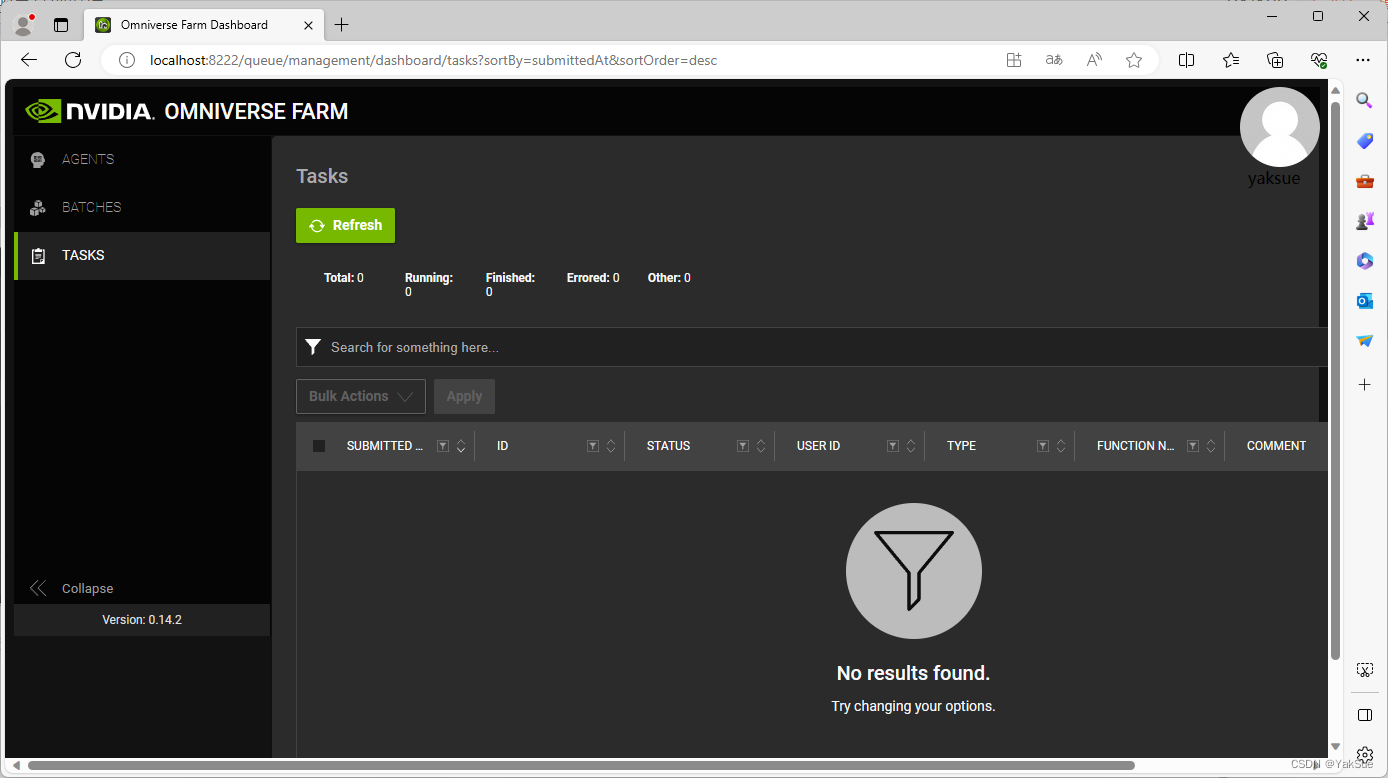Select the Omniverse Farm Dashboard tab

pos(203,24)
